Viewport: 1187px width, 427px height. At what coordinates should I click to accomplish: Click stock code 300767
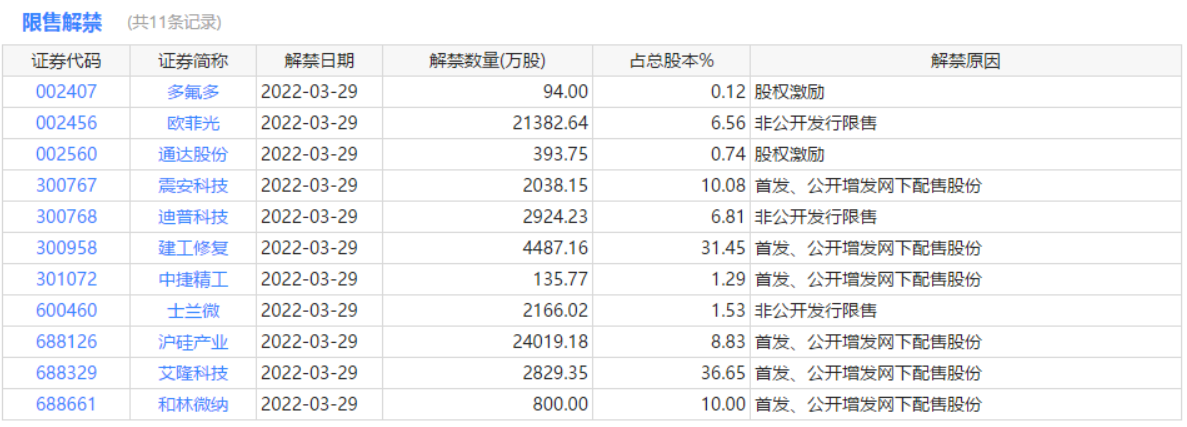point(66,186)
